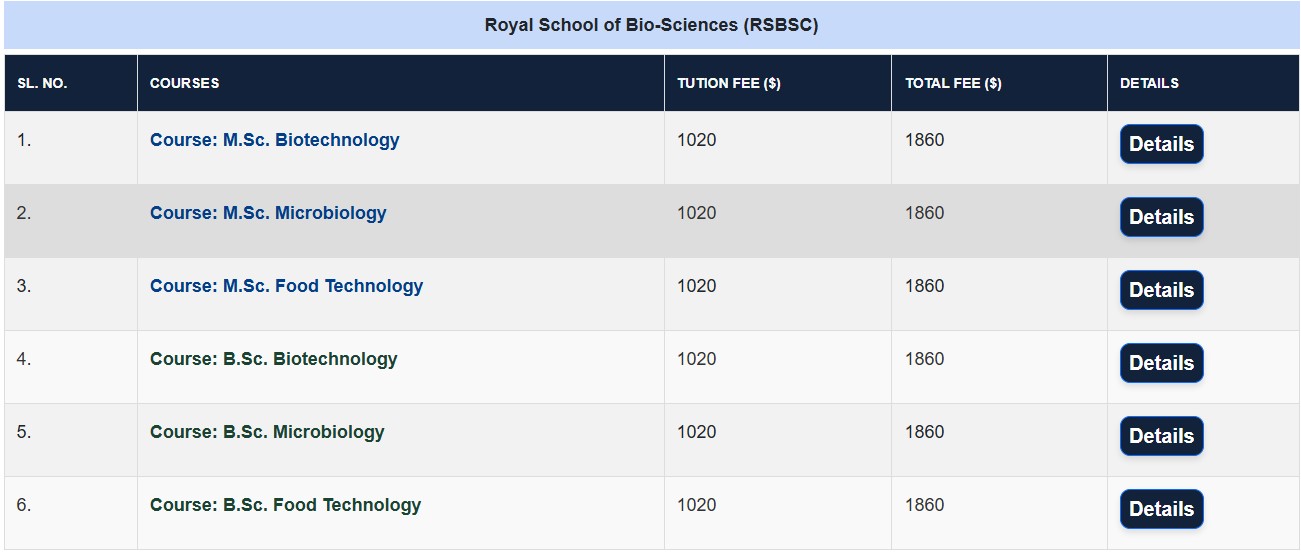Screen dimensions: 1301x552
Task: Select the B.Sc. Food Technology course link
Action: pos(285,505)
